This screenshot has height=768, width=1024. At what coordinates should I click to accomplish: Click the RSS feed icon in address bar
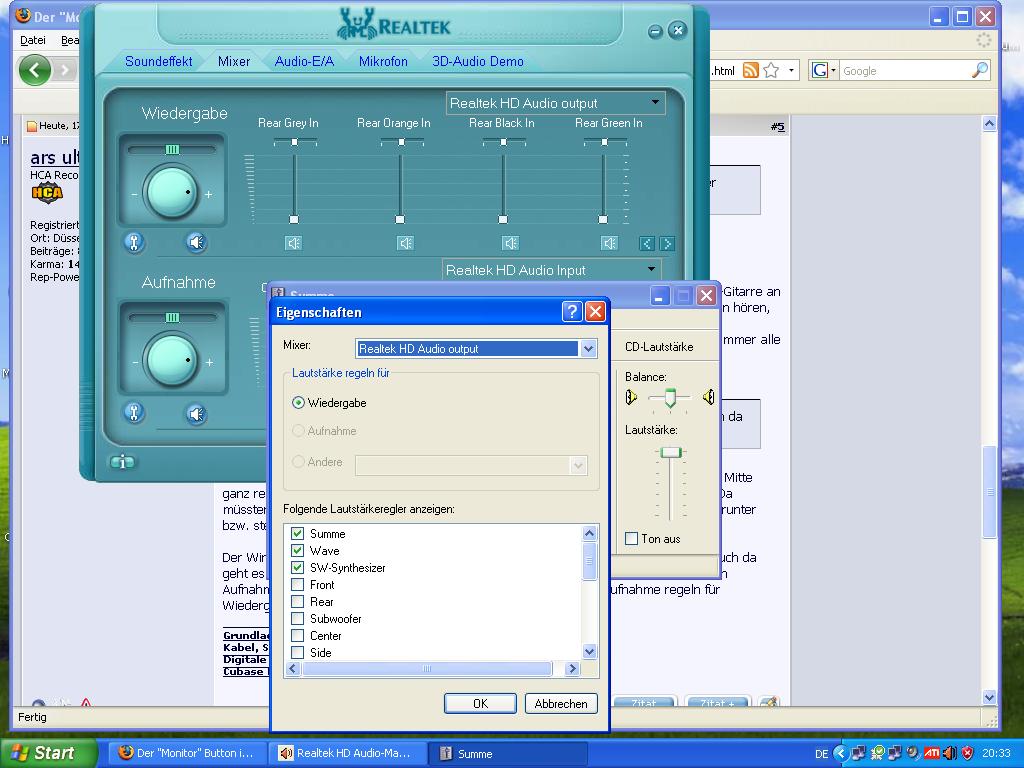pyautogui.click(x=751, y=70)
